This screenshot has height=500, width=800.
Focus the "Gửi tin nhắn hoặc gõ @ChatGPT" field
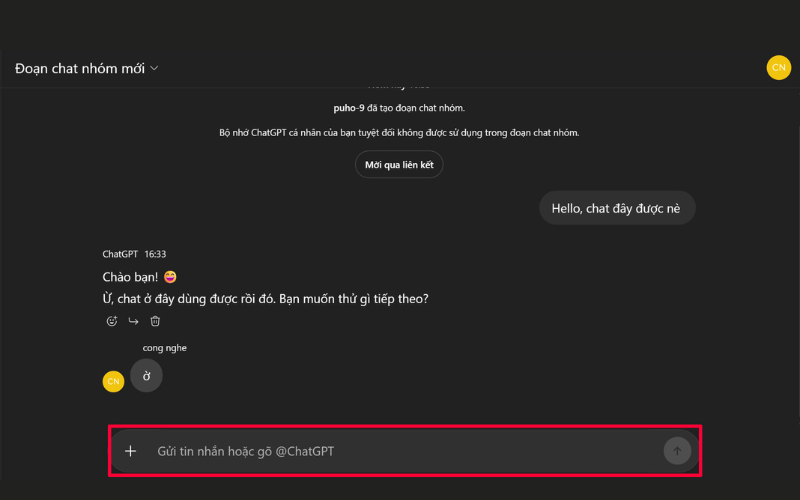click(x=400, y=451)
